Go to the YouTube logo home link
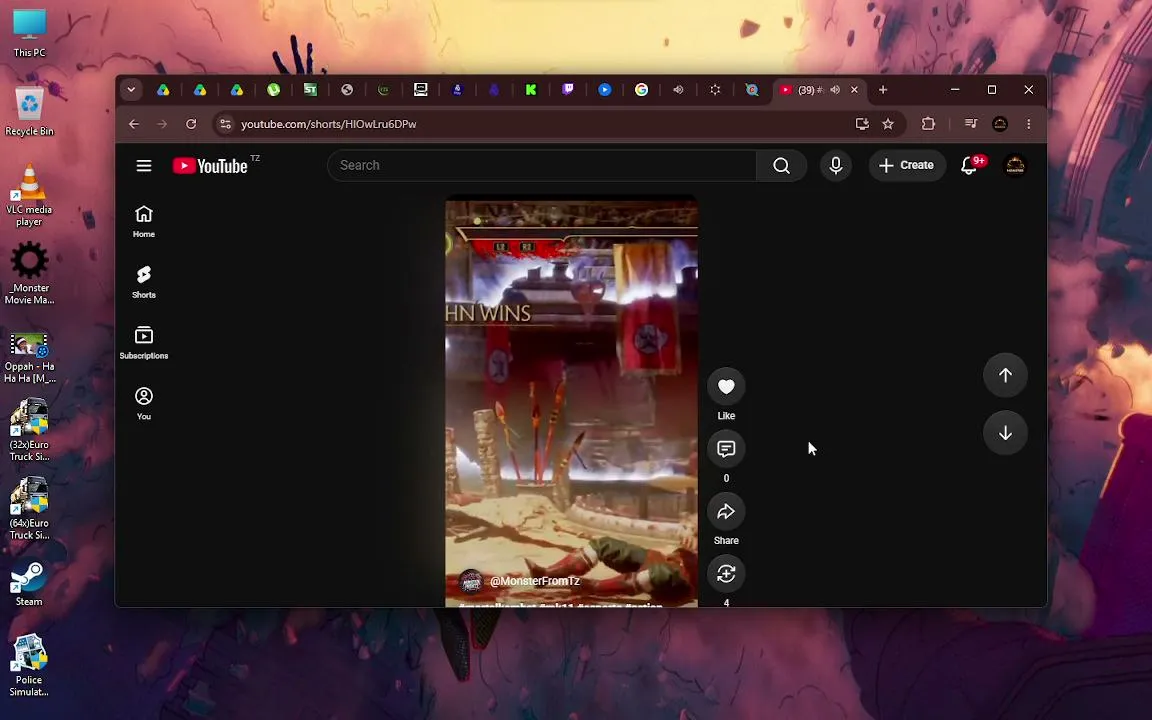The image size is (1152, 720). 210,165
